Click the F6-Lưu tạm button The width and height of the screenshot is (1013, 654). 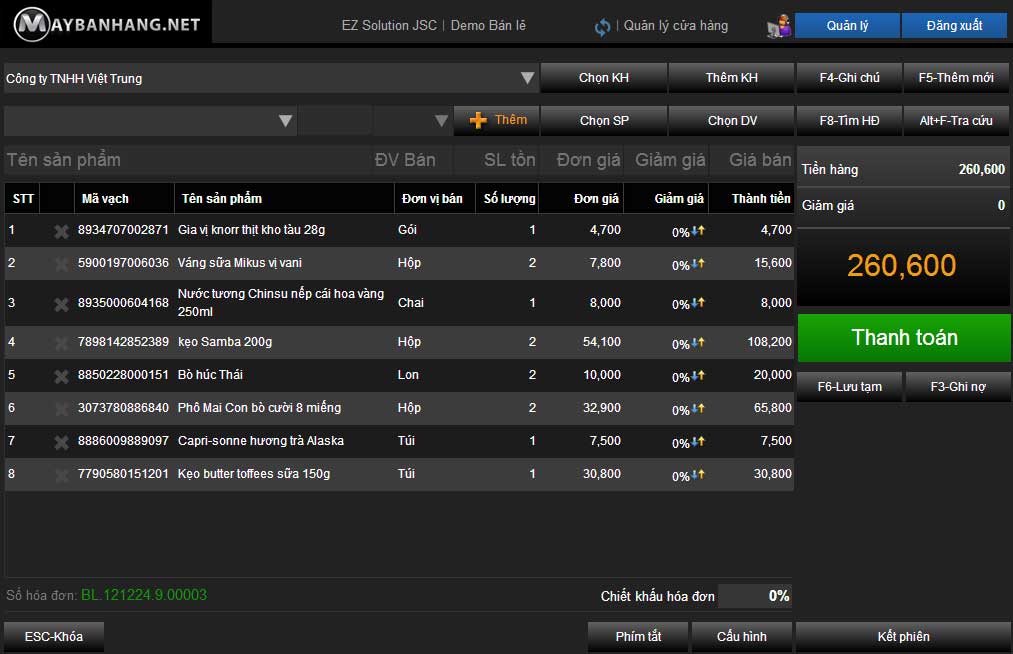tap(849, 386)
